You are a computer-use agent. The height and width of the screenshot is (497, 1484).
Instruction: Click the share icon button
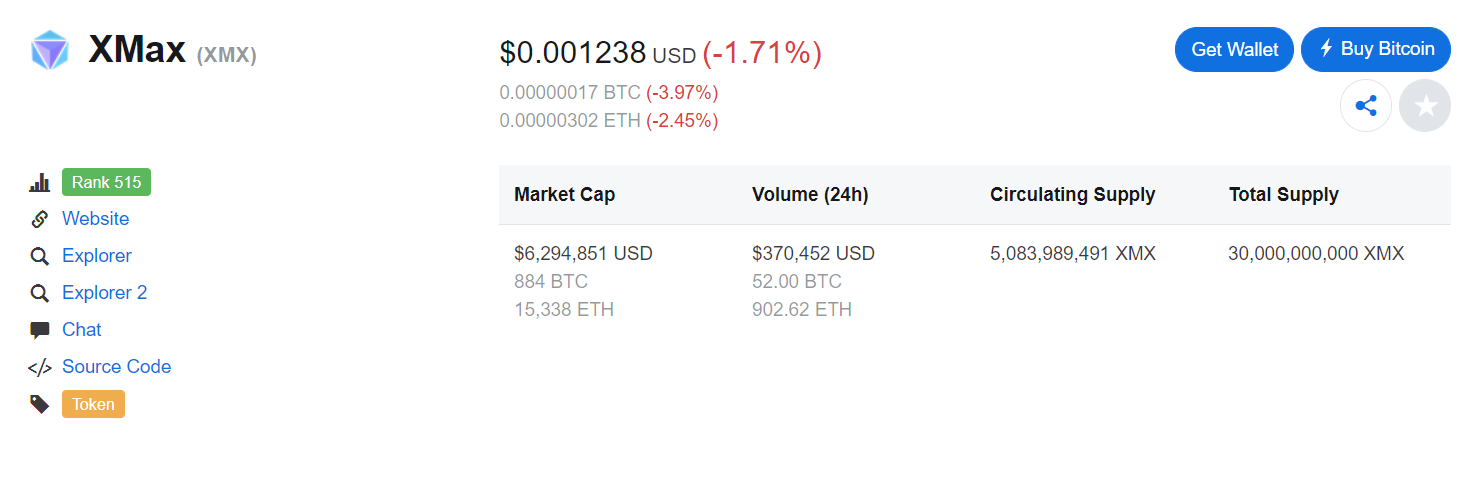tap(1366, 105)
